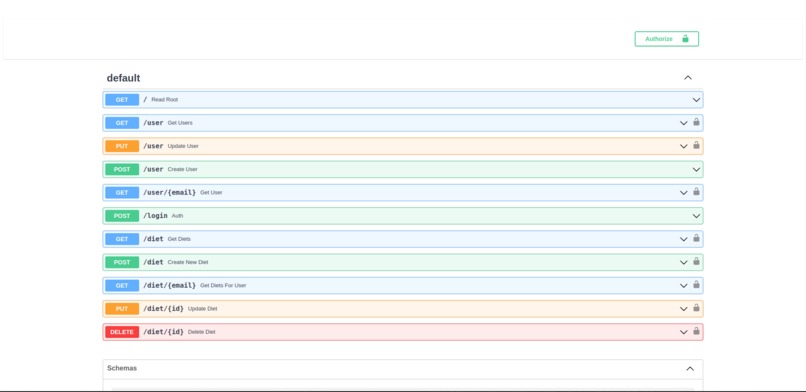
Task: Expand POST /login Auth chevron
Action: point(696,216)
